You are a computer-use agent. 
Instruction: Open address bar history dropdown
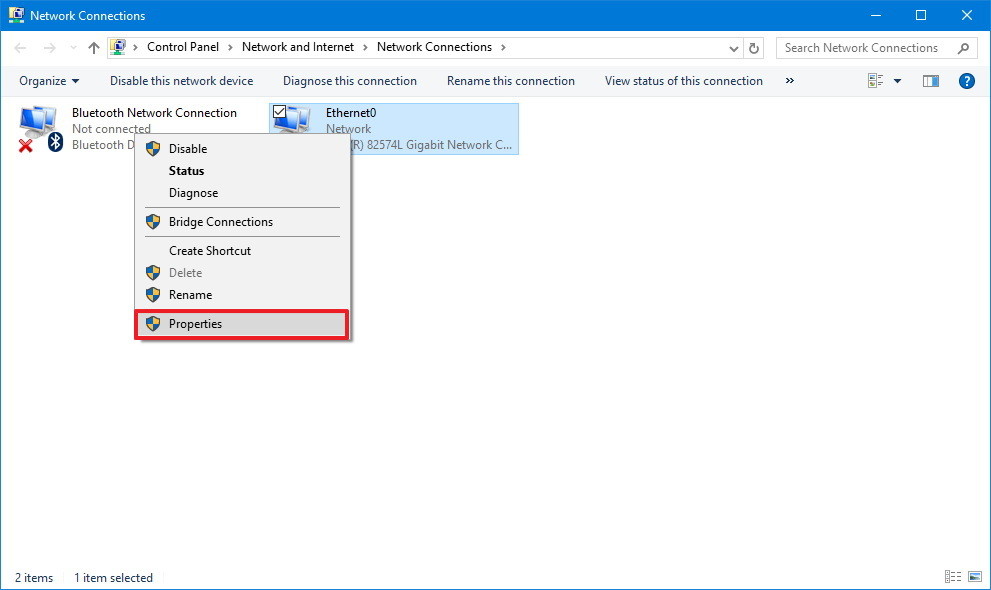tap(734, 47)
